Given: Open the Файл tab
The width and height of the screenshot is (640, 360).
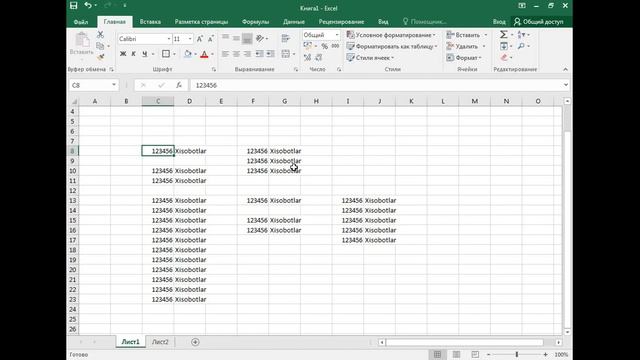Looking at the screenshot, I should point(81,22).
